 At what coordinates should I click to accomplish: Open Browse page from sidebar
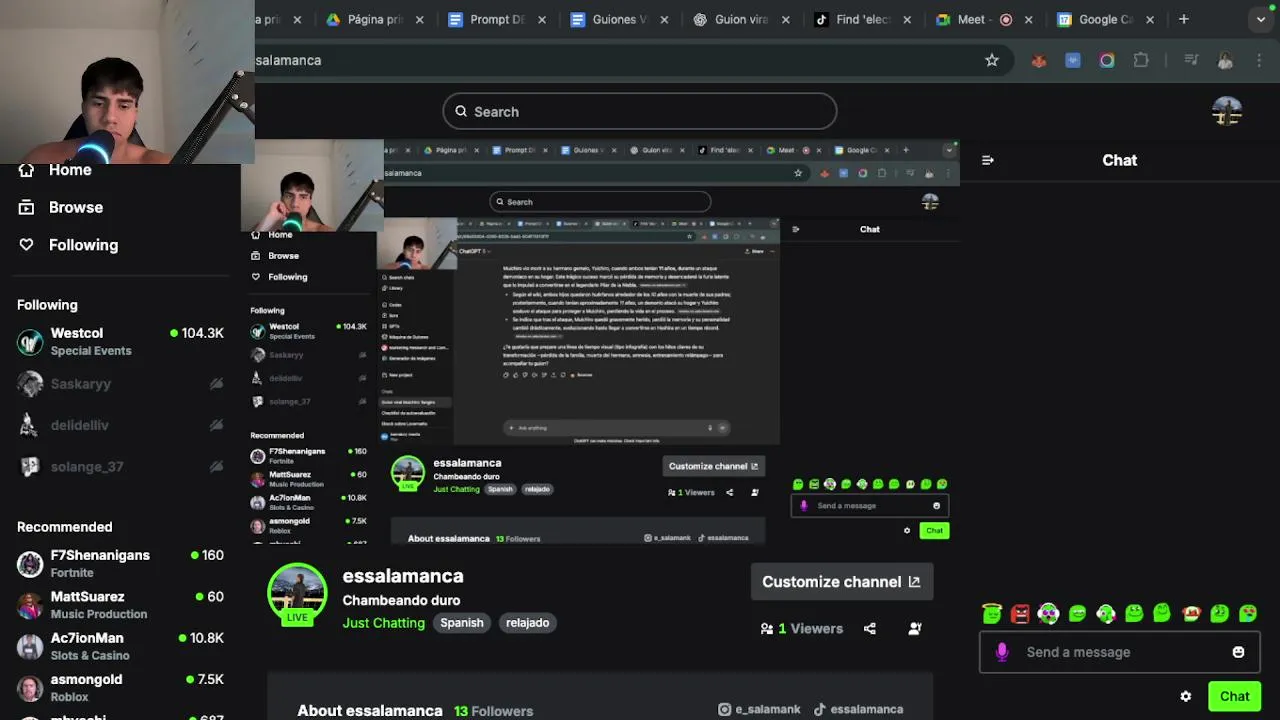76,207
